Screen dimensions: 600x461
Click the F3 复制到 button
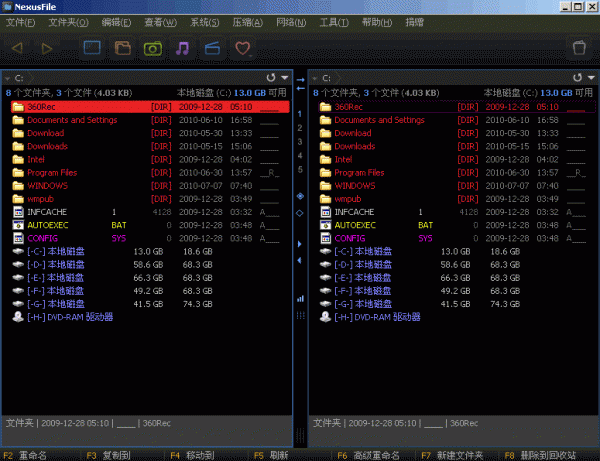[108, 455]
